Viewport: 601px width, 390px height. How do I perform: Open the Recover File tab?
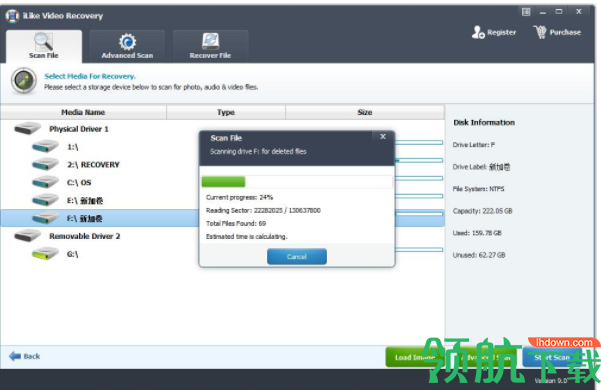click(x=210, y=46)
